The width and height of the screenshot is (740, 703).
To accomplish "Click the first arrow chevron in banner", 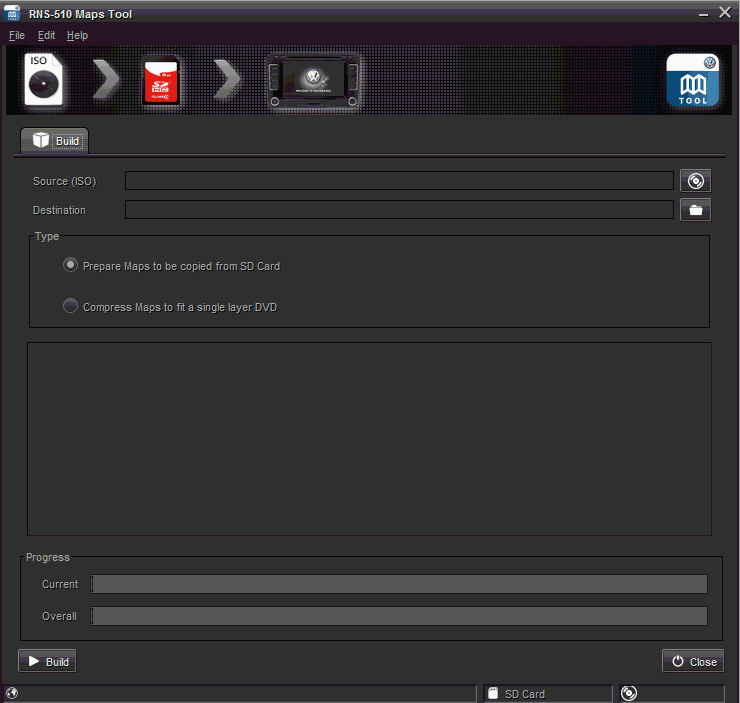I will (x=106, y=81).
